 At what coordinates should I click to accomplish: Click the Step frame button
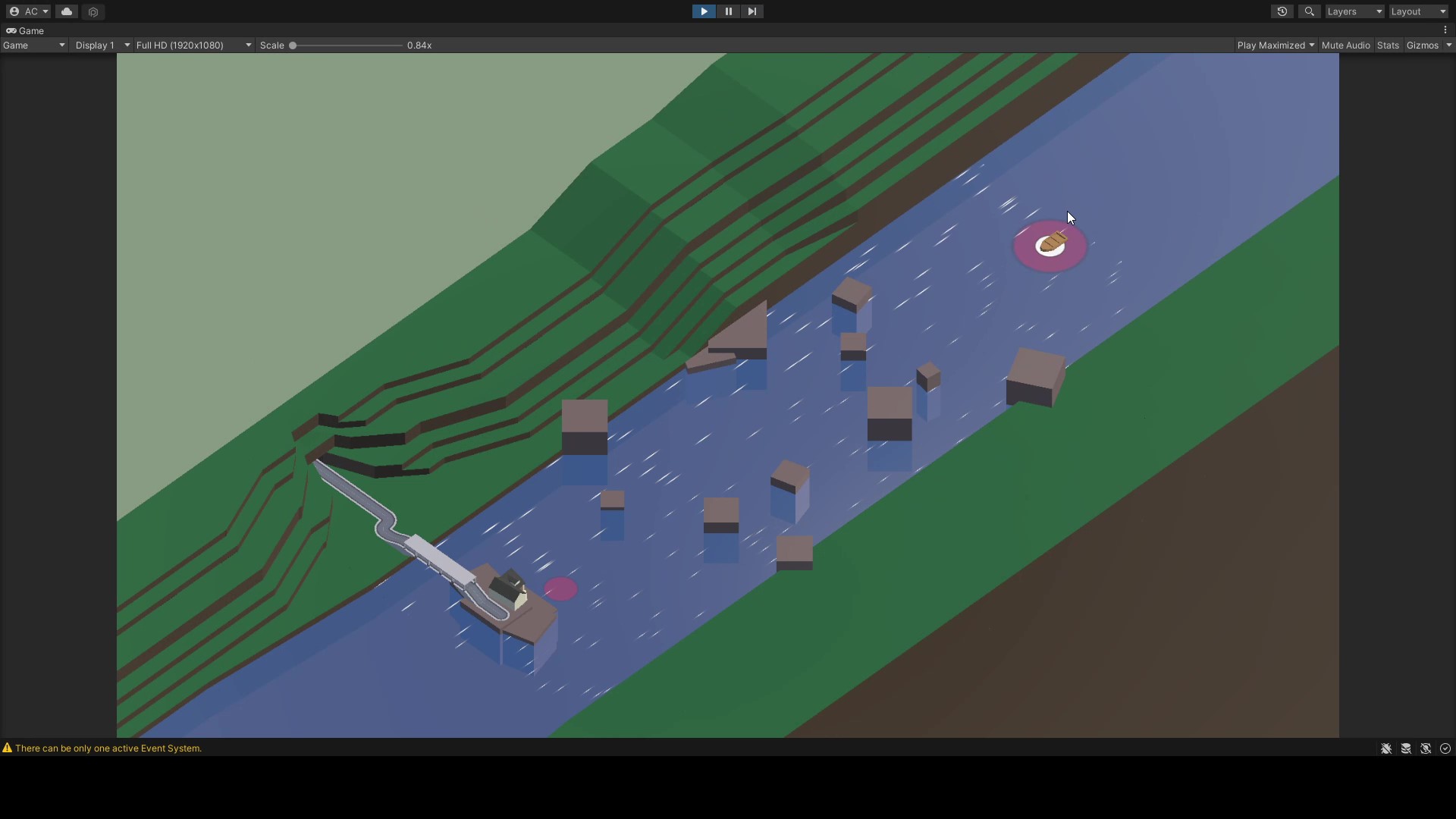click(752, 11)
